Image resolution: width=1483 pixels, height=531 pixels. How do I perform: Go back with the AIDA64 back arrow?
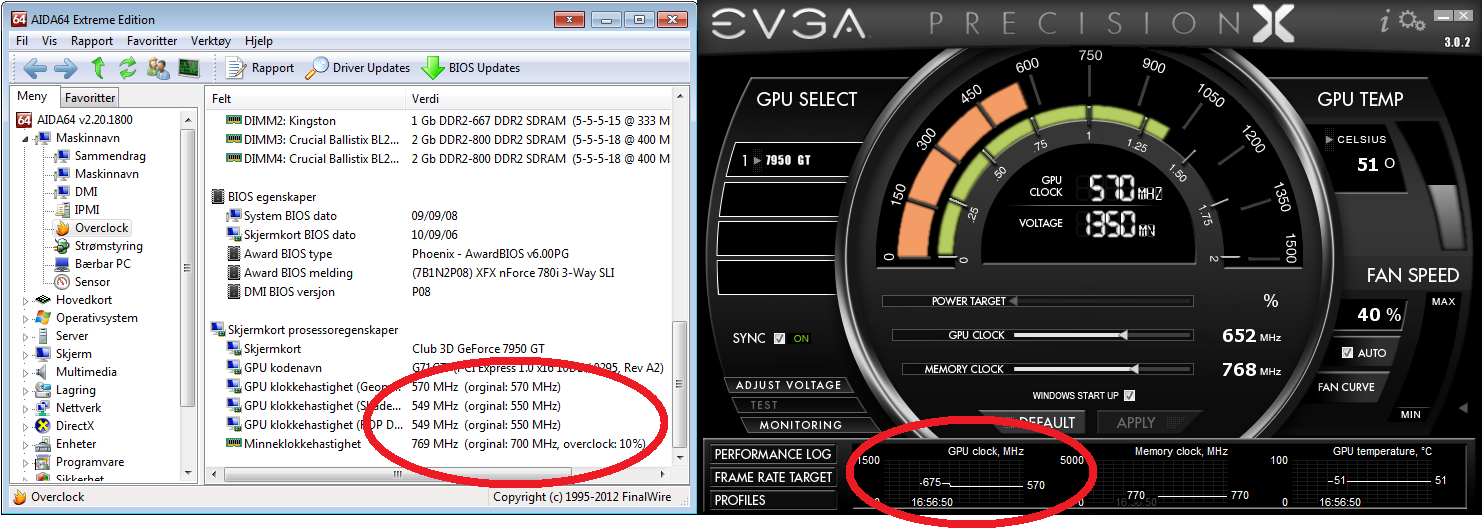[35, 68]
